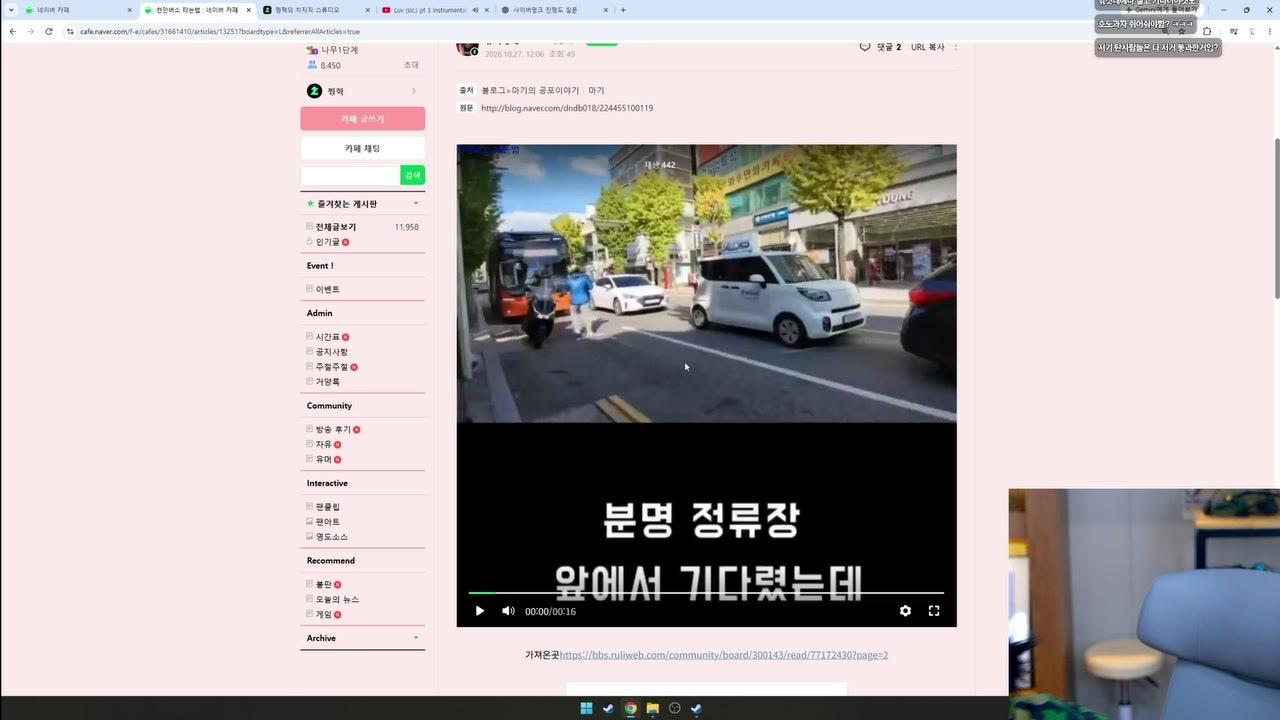Open the 시간표 board
The width and height of the screenshot is (1280, 720).
(x=327, y=337)
